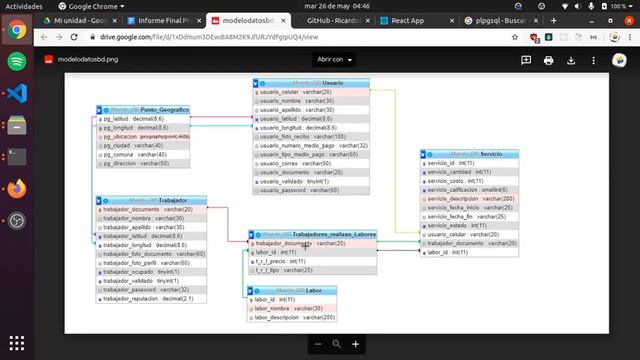Image resolution: width=640 pixels, height=360 pixels.
Task: Collapse the Labor table
Action: [x=250, y=291]
